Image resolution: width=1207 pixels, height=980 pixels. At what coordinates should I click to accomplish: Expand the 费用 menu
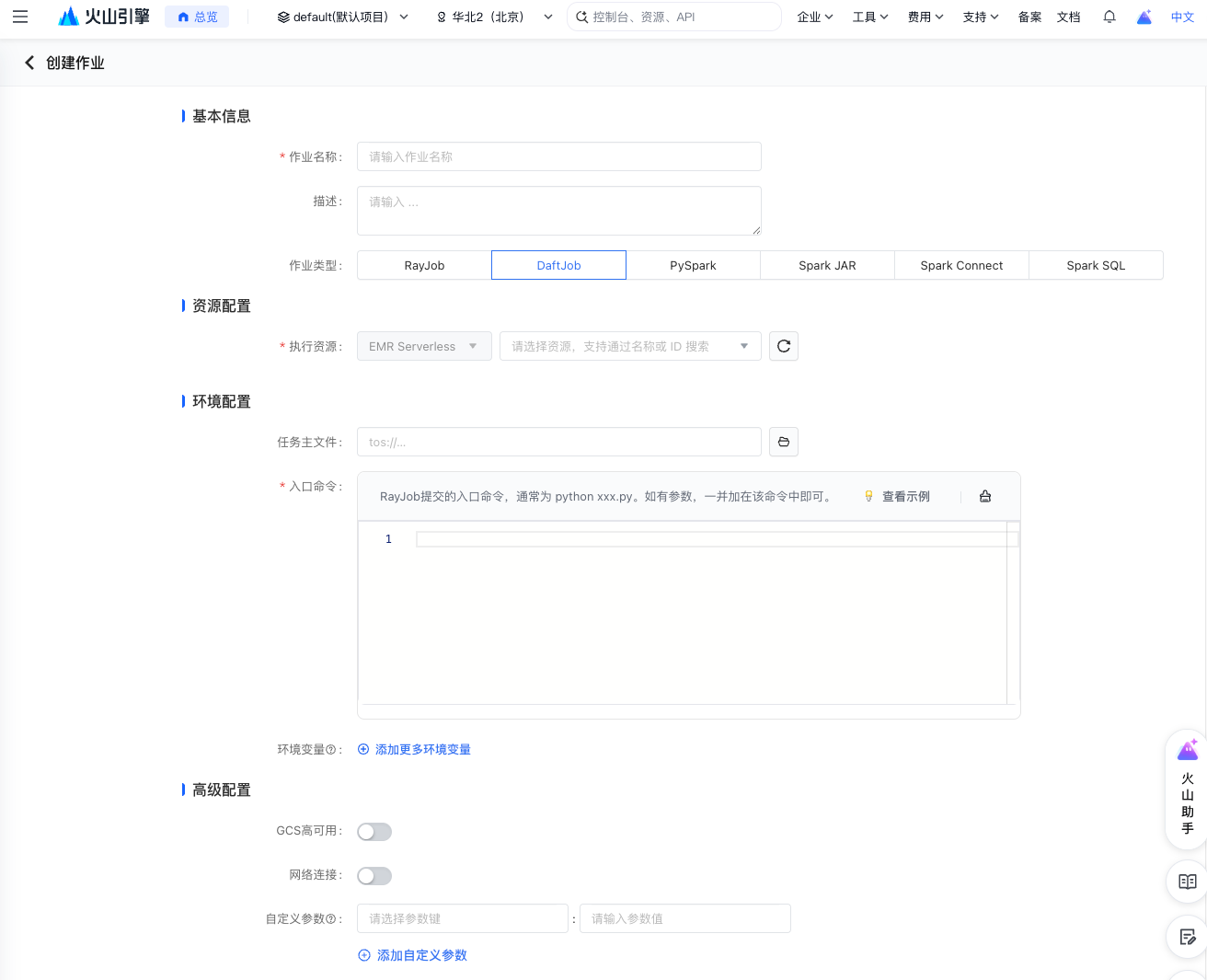tap(925, 17)
